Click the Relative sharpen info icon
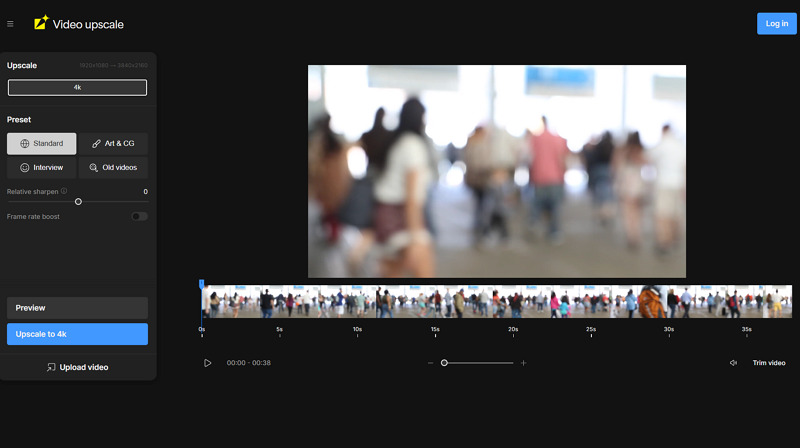Screen dimensions: 800x448 (x=64, y=191)
